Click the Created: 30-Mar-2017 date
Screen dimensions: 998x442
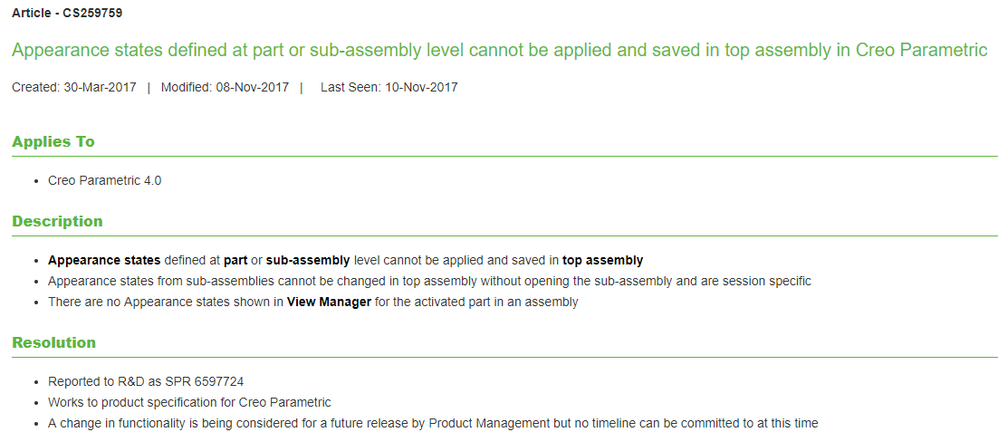pyautogui.click(x=74, y=87)
